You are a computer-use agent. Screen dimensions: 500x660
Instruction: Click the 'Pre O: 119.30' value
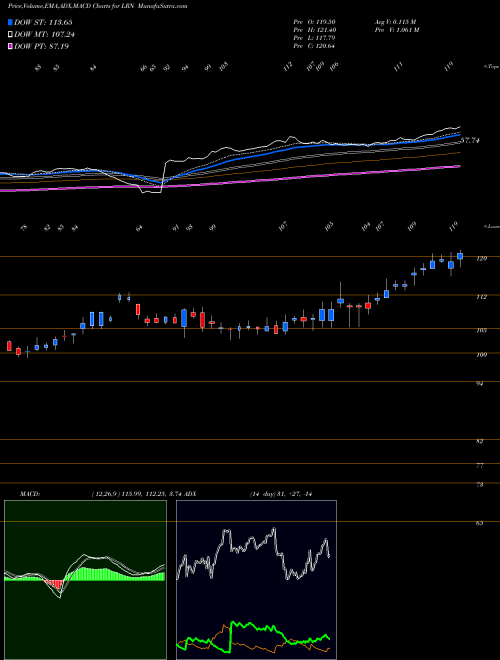(314, 22)
